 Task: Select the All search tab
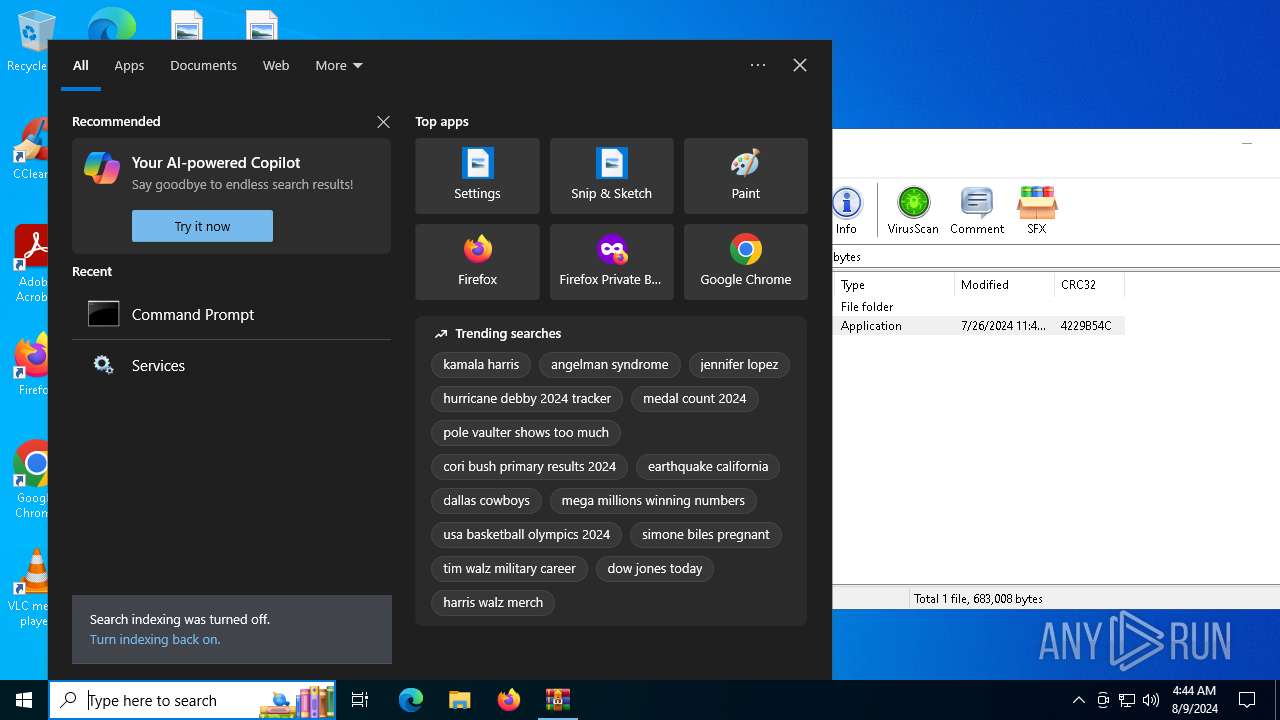click(81, 65)
